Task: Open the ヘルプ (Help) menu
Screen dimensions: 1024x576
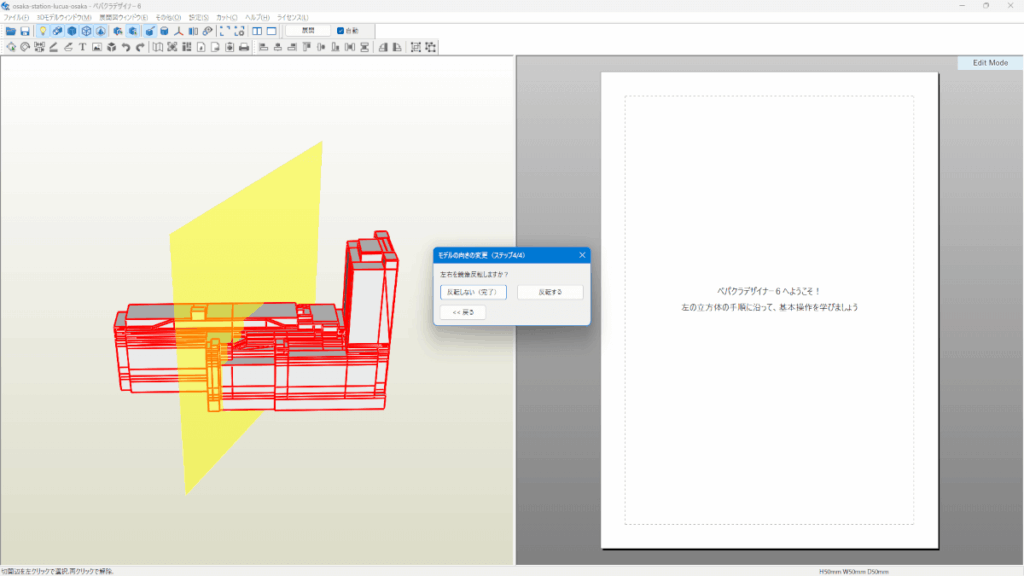Action: click(x=258, y=18)
